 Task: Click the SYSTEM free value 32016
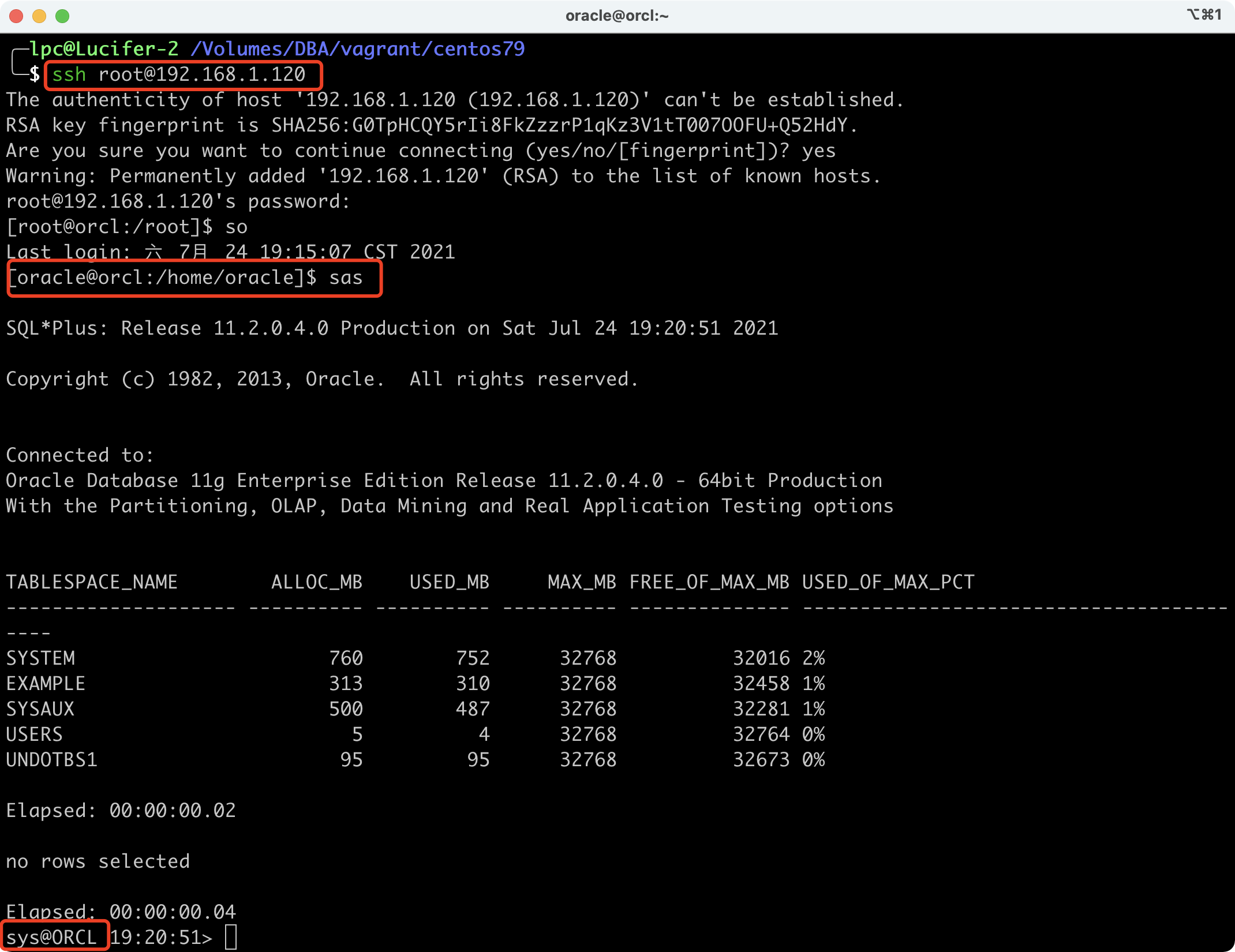point(762,658)
